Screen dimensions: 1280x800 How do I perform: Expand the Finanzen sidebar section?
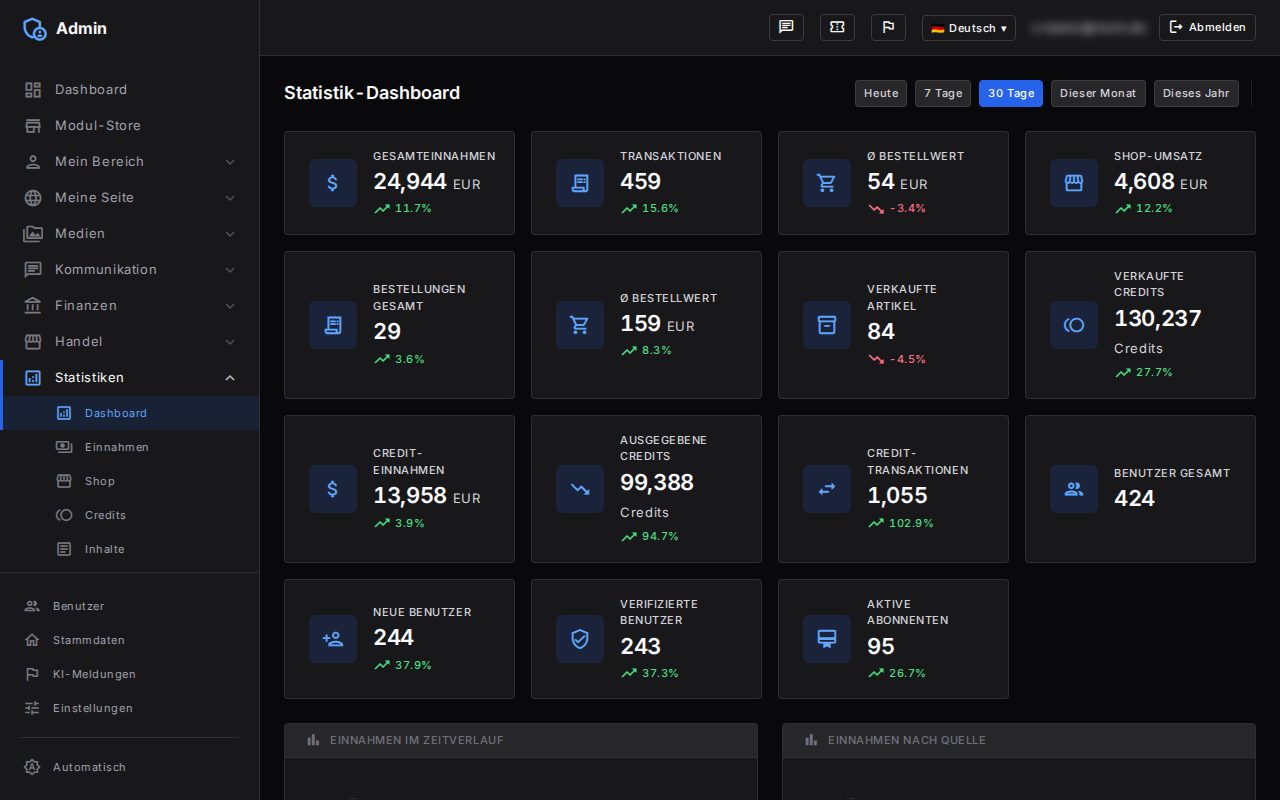click(130, 305)
